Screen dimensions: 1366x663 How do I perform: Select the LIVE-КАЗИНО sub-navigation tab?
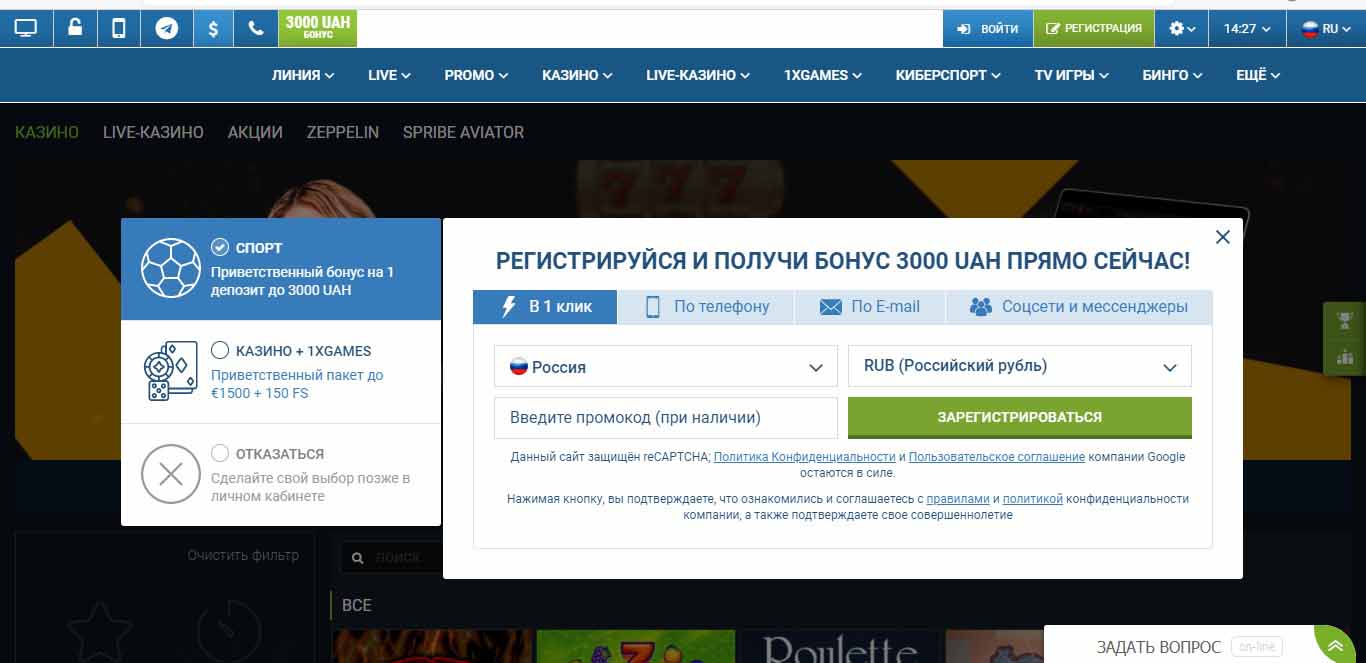point(153,132)
